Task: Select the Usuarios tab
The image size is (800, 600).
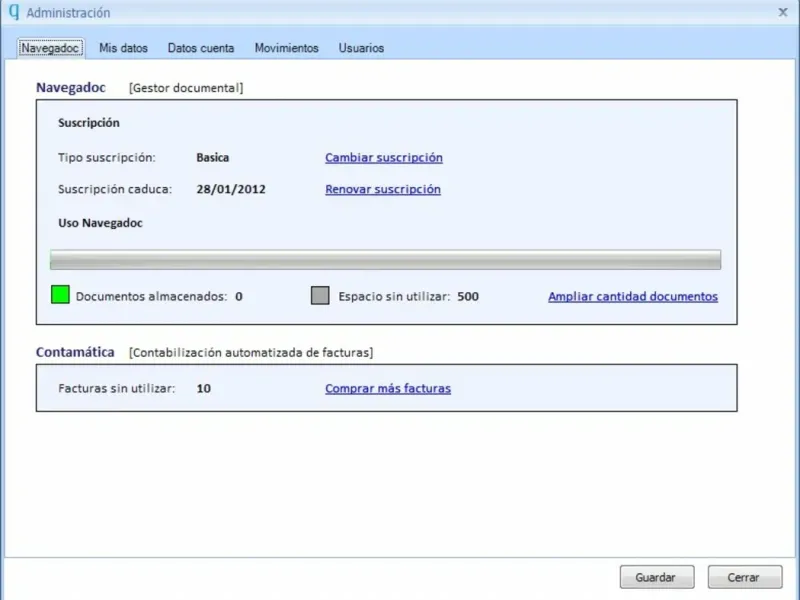Action: pos(361,48)
